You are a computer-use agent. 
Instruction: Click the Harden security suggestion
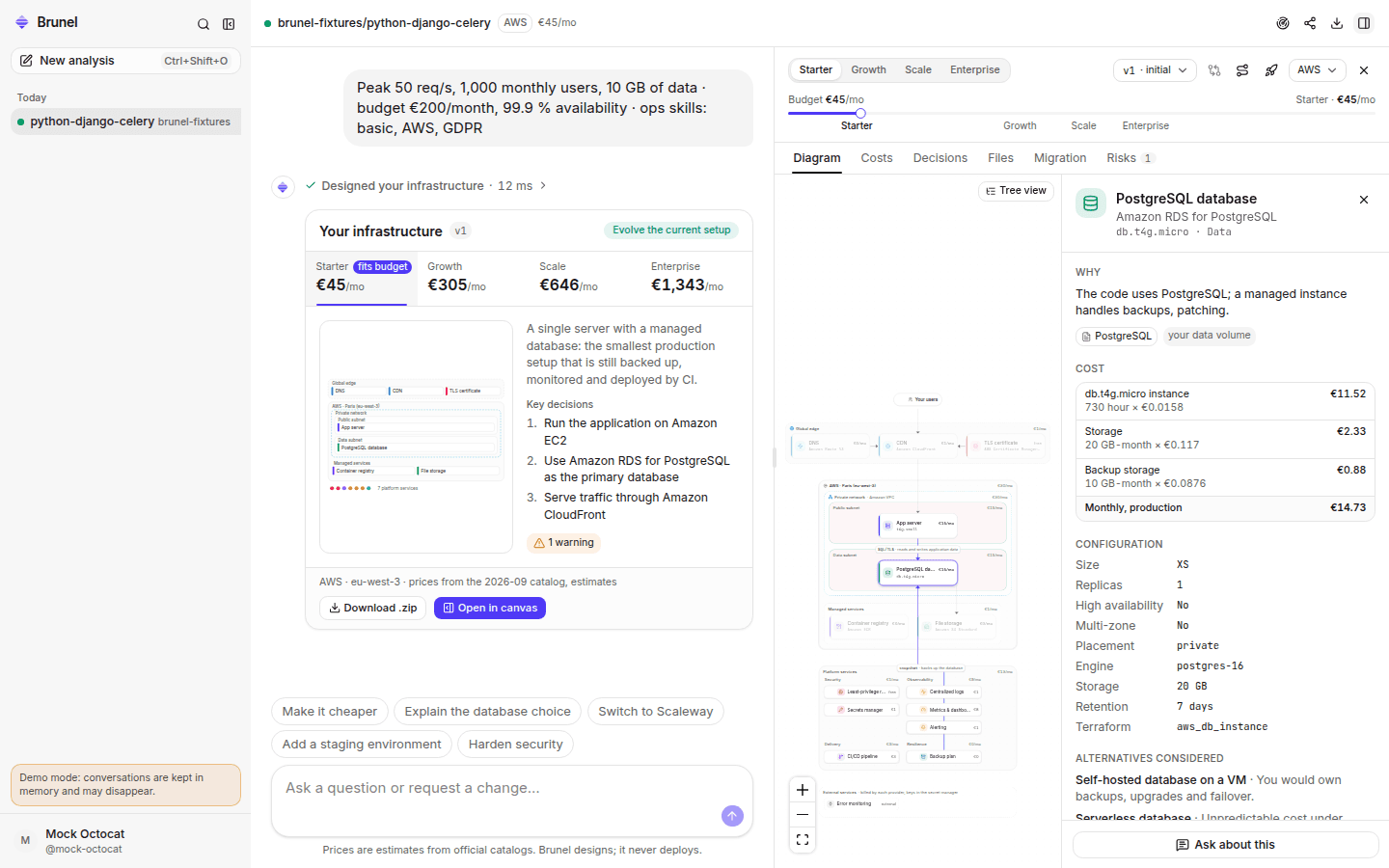[515, 745]
